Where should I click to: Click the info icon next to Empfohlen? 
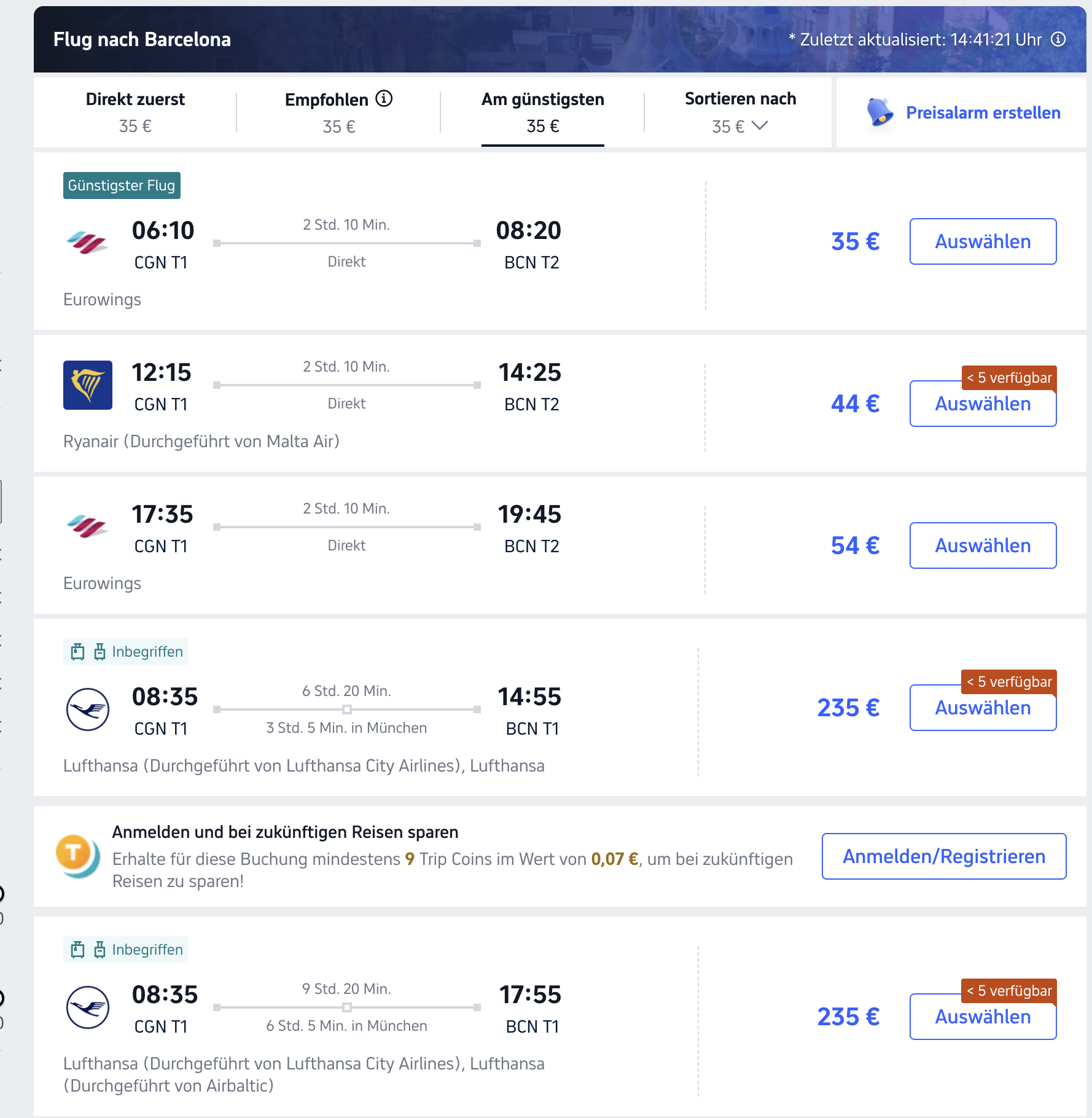point(384,98)
